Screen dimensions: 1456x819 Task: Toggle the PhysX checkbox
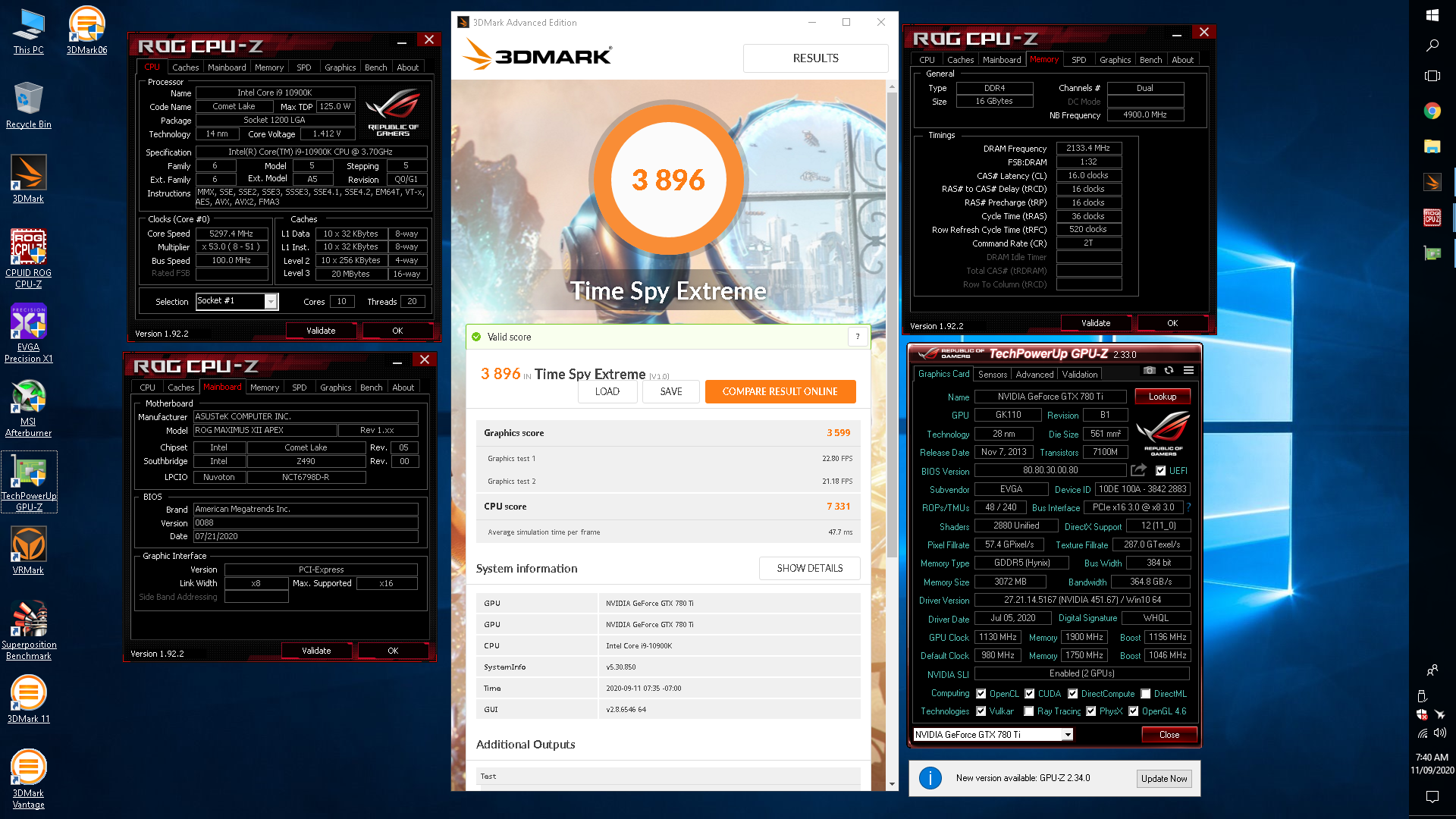pos(1091,711)
